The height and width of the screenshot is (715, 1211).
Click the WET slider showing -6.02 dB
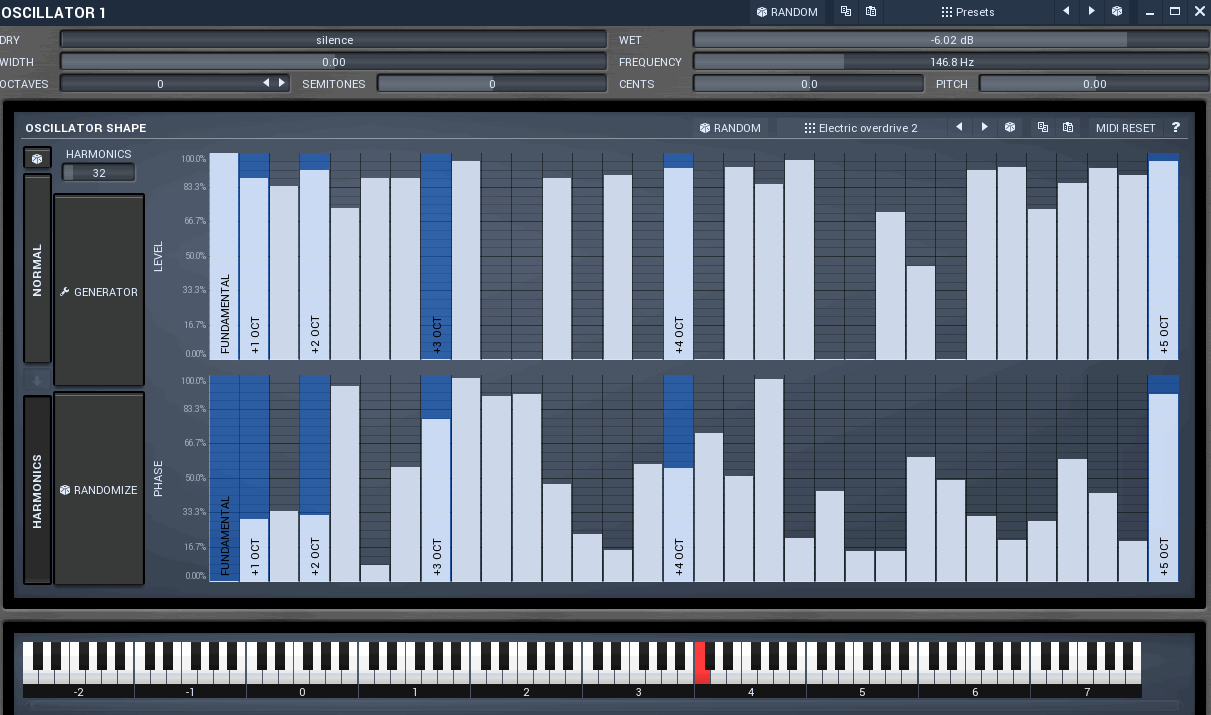coord(951,40)
